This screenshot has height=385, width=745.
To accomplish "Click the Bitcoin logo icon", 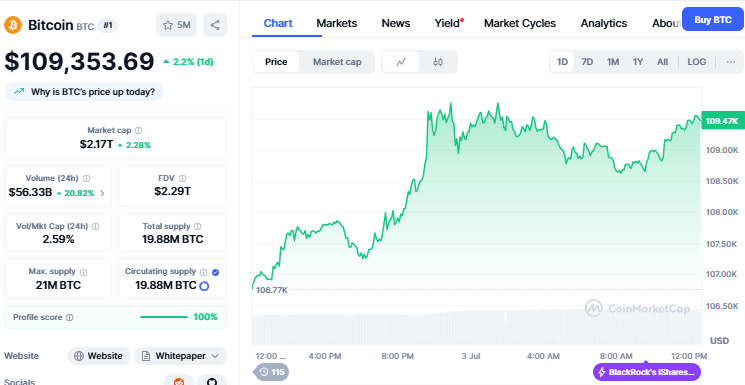I will (x=13, y=25).
